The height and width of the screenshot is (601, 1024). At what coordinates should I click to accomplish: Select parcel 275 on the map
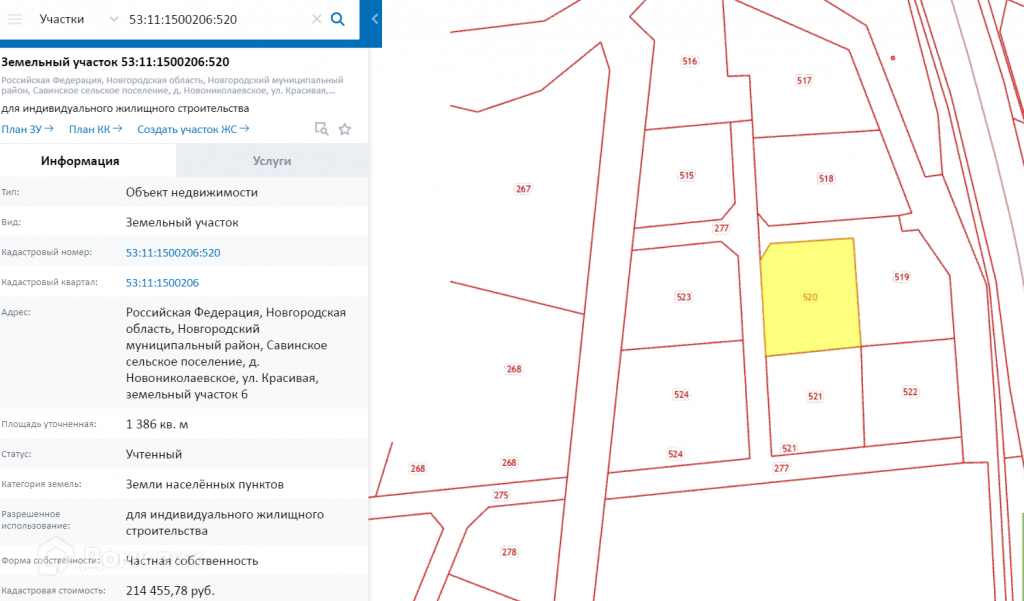501,495
